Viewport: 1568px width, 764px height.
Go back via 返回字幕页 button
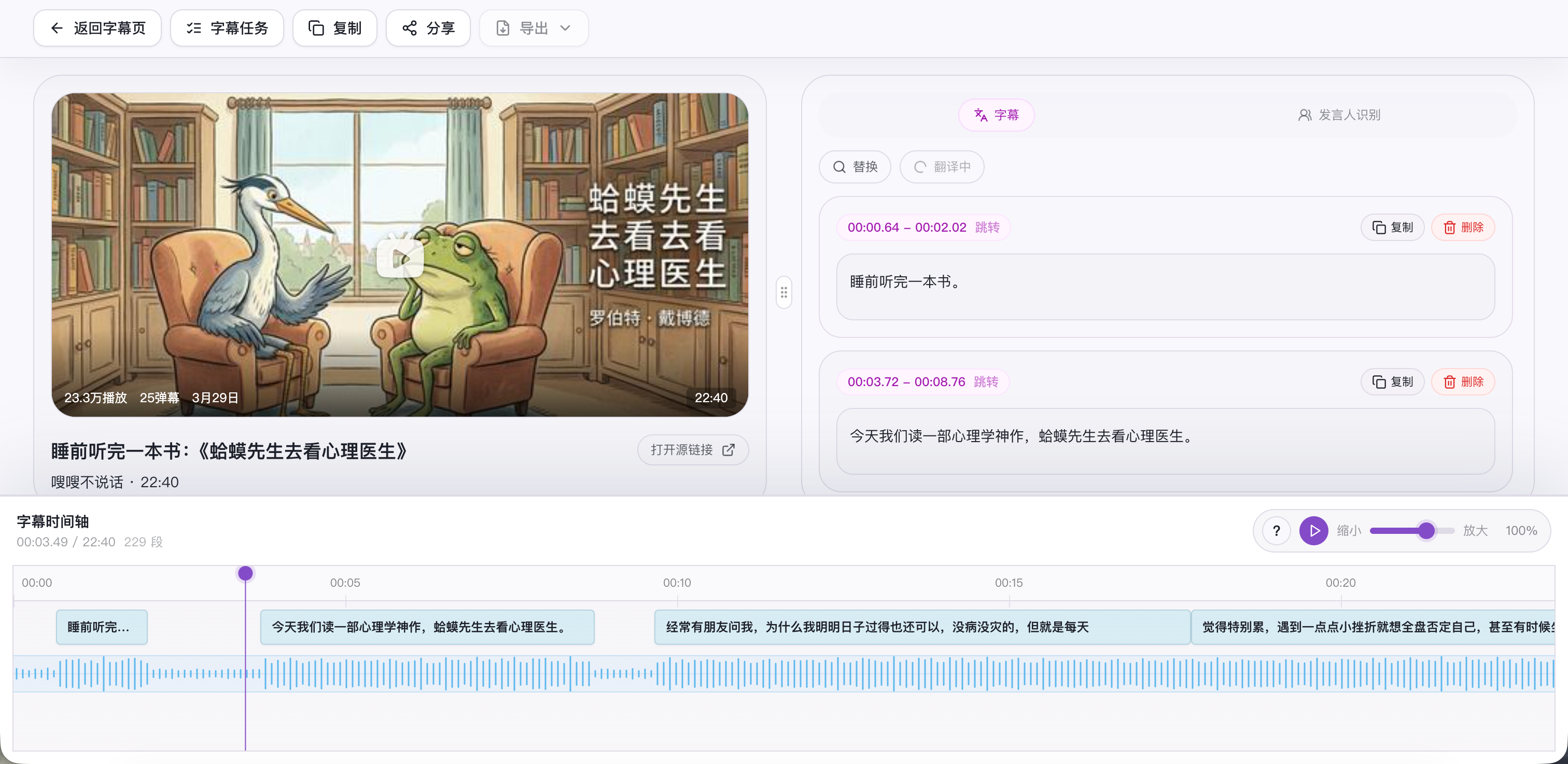click(97, 28)
